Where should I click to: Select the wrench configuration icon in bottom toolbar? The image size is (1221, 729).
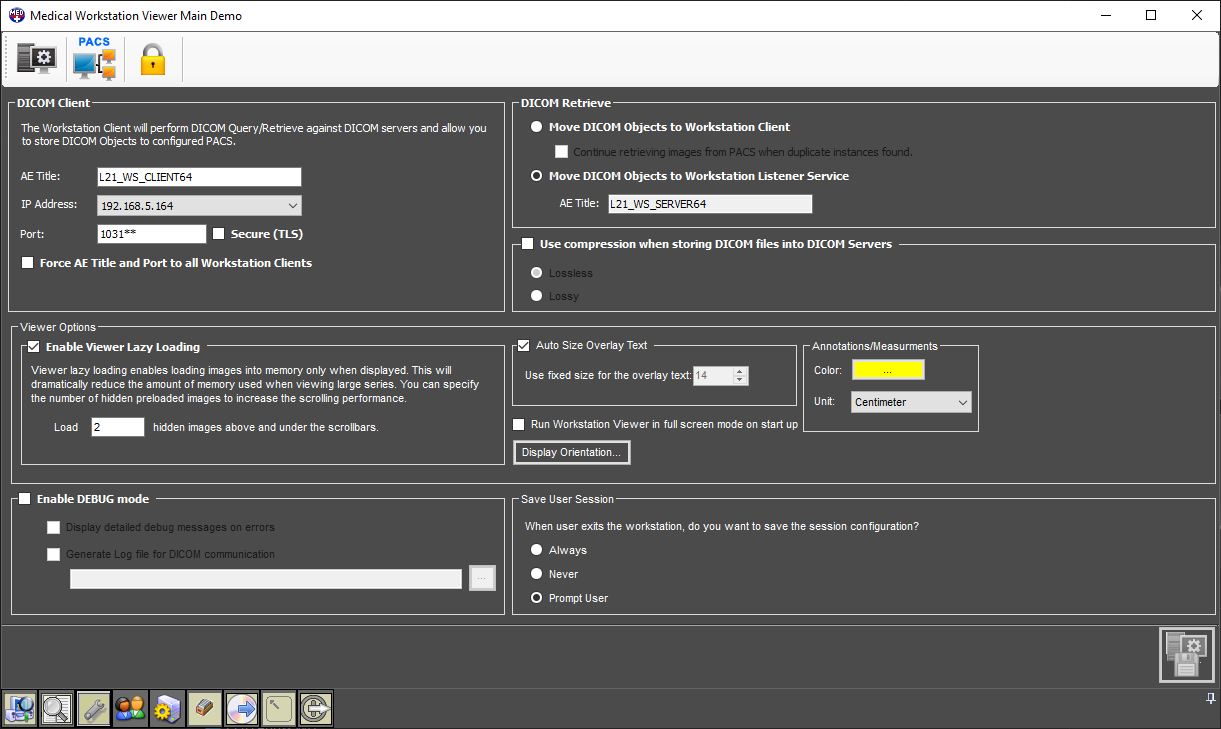pos(94,708)
